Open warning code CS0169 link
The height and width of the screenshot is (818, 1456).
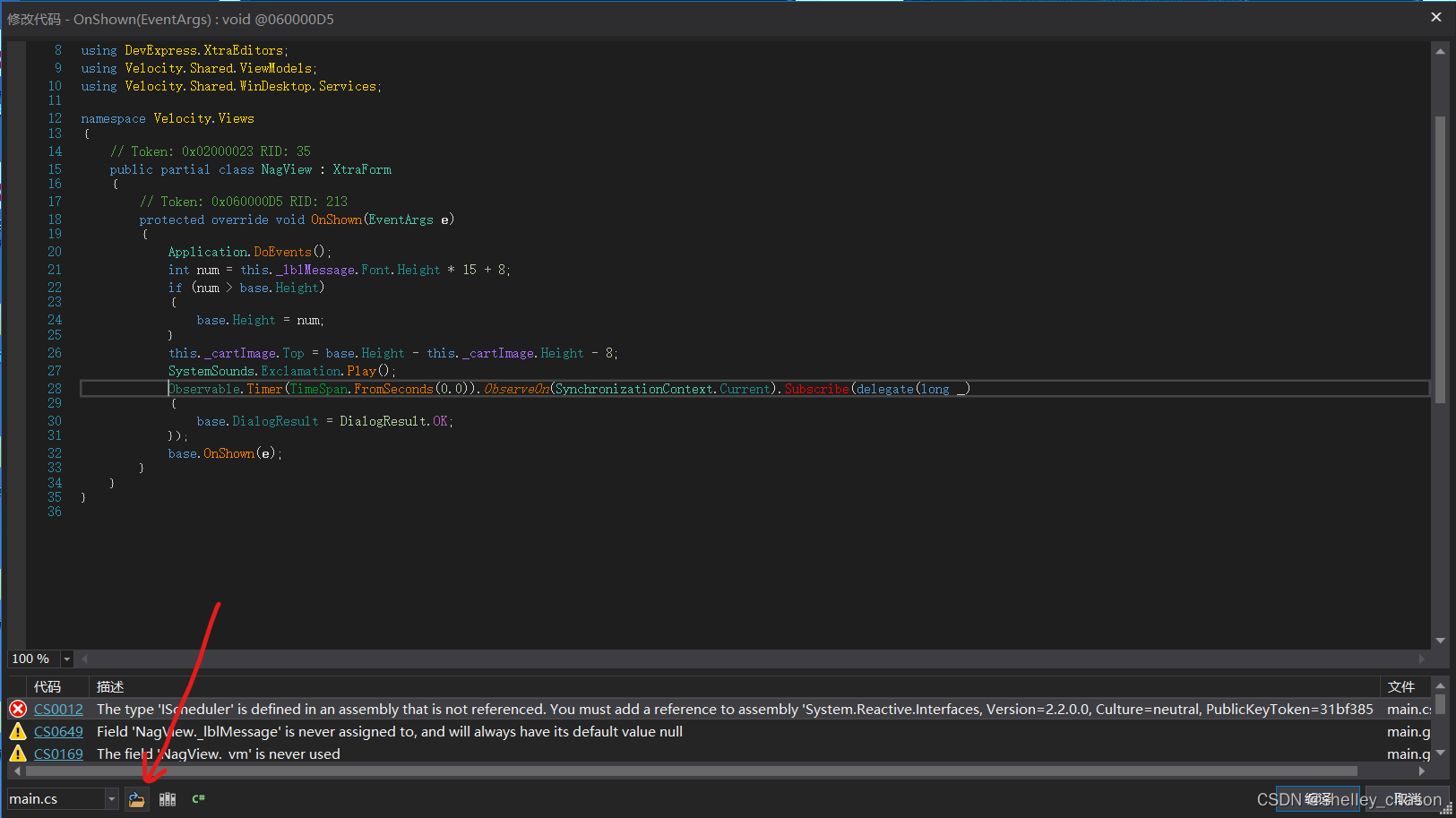(x=58, y=753)
